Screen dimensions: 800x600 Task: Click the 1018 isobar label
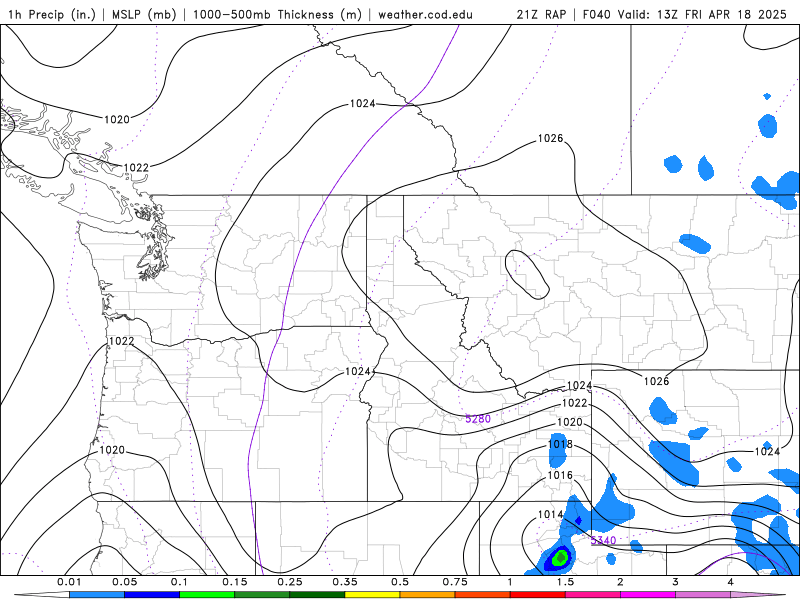(560, 444)
